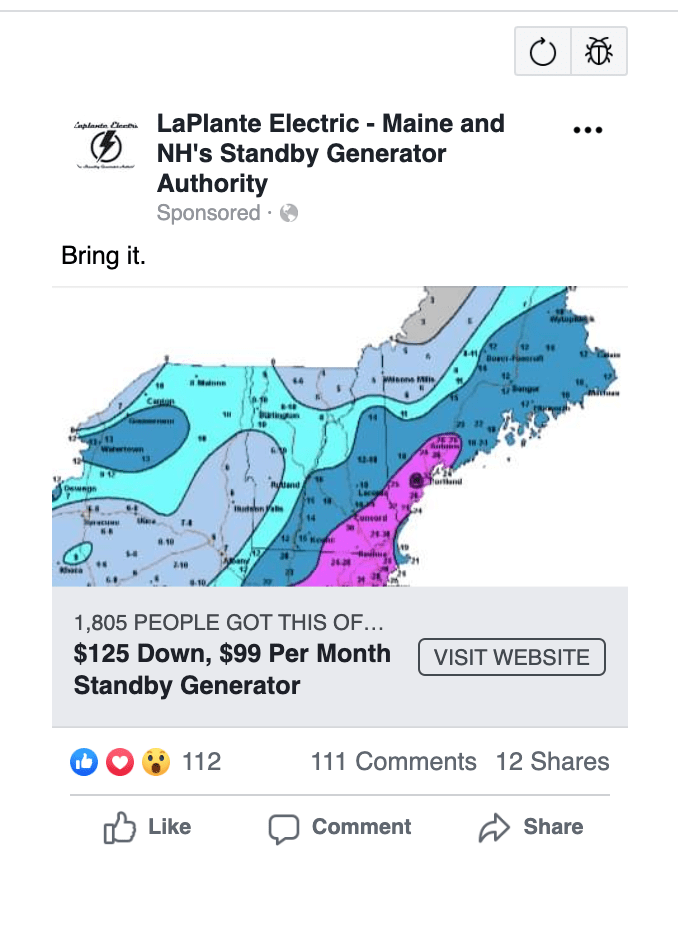The image size is (678, 944).
Task: View the 112 reactions count
Action: coord(202,762)
